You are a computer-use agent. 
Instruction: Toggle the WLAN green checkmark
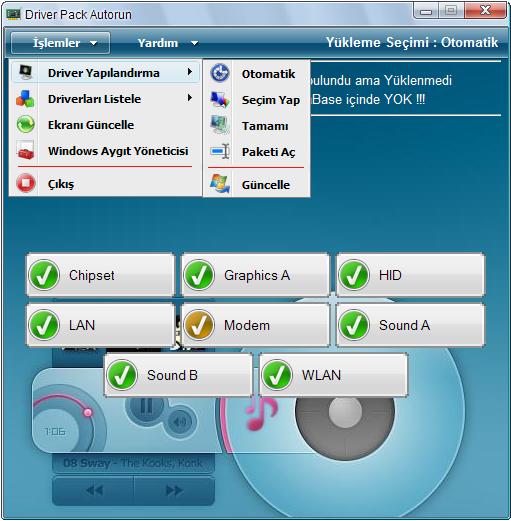(277, 375)
